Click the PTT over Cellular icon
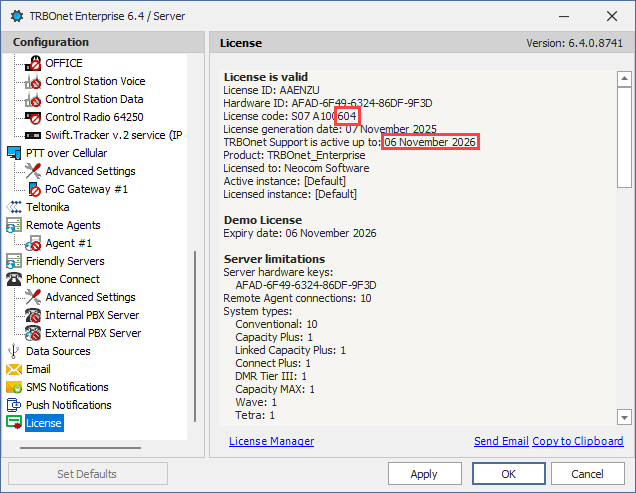The height and width of the screenshot is (493, 636). pos(14,153)
